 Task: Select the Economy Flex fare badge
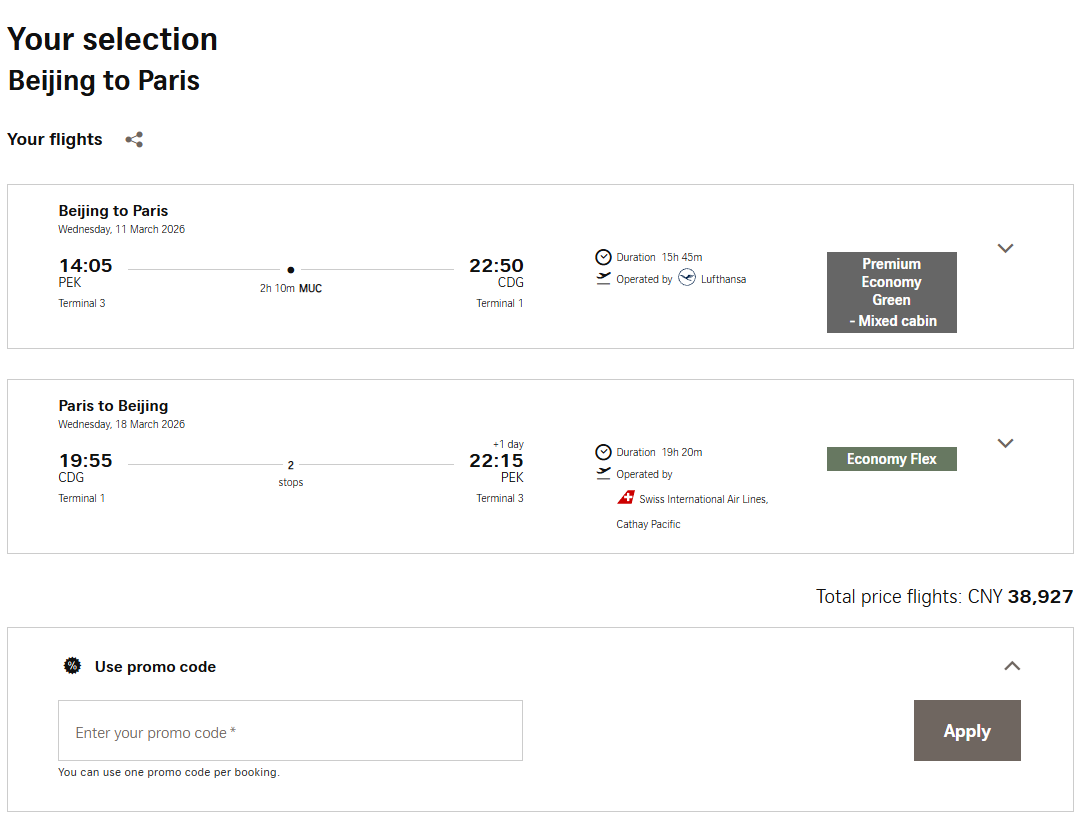click(x=891, y=459)
